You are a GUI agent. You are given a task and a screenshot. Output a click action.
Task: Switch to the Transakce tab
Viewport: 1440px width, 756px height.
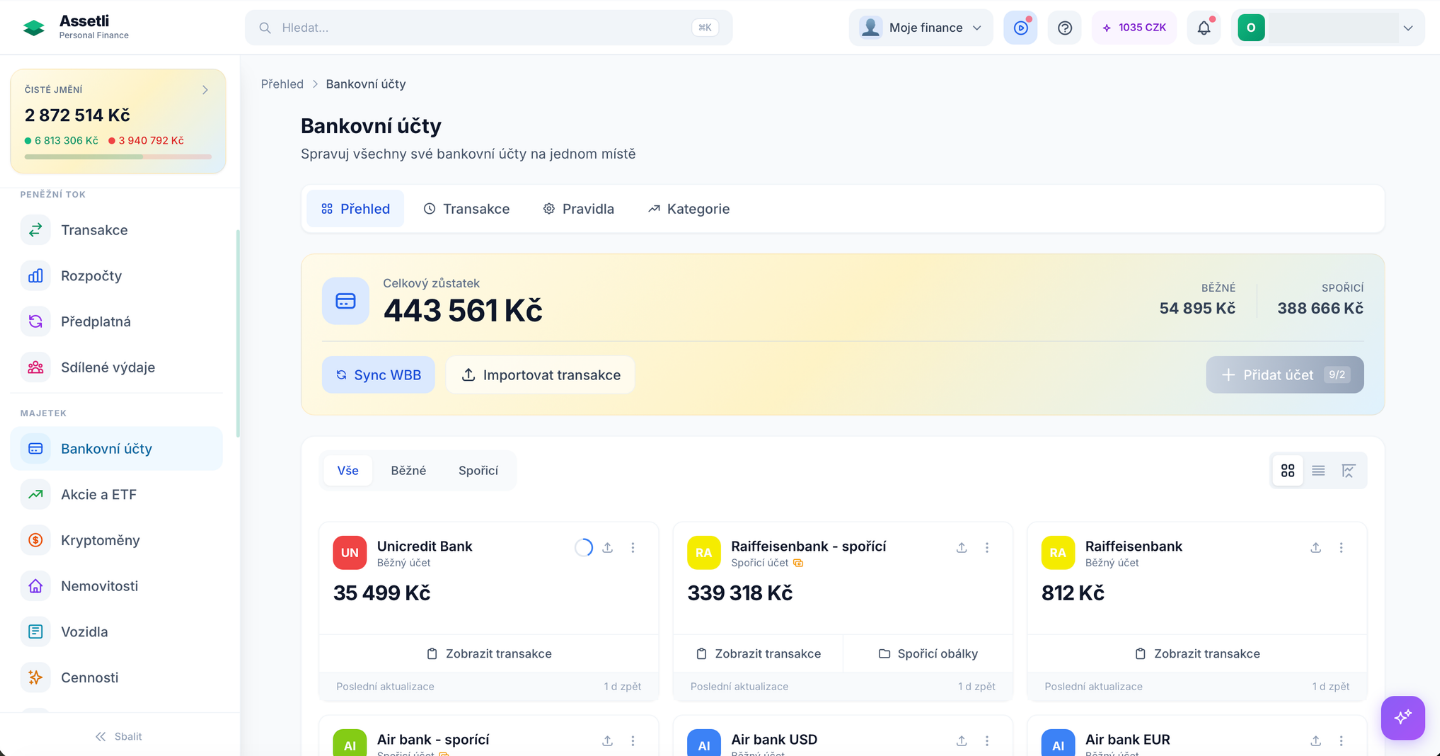click(x=466, y=209)
